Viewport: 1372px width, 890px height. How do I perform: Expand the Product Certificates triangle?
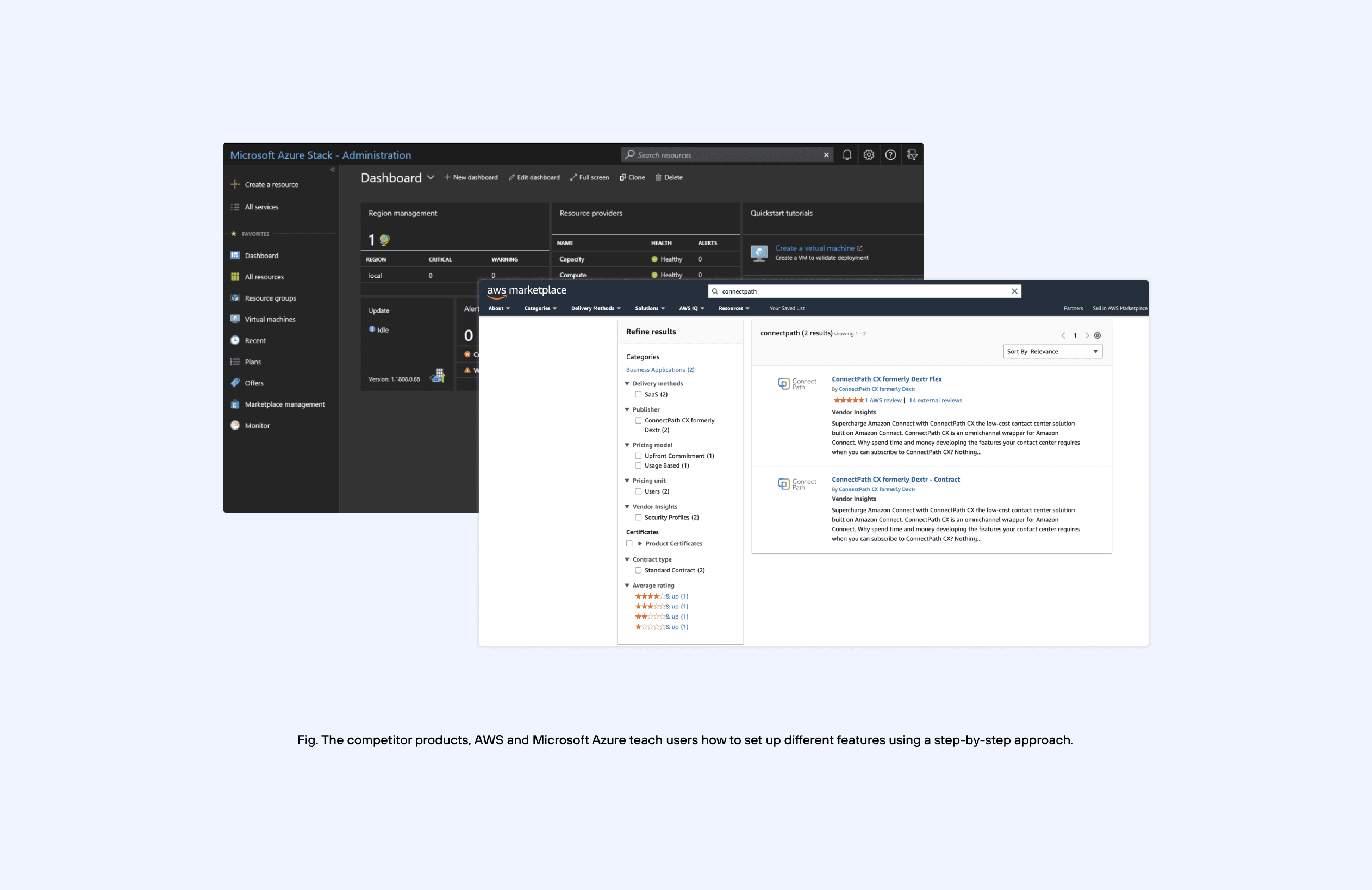point(640,543)
